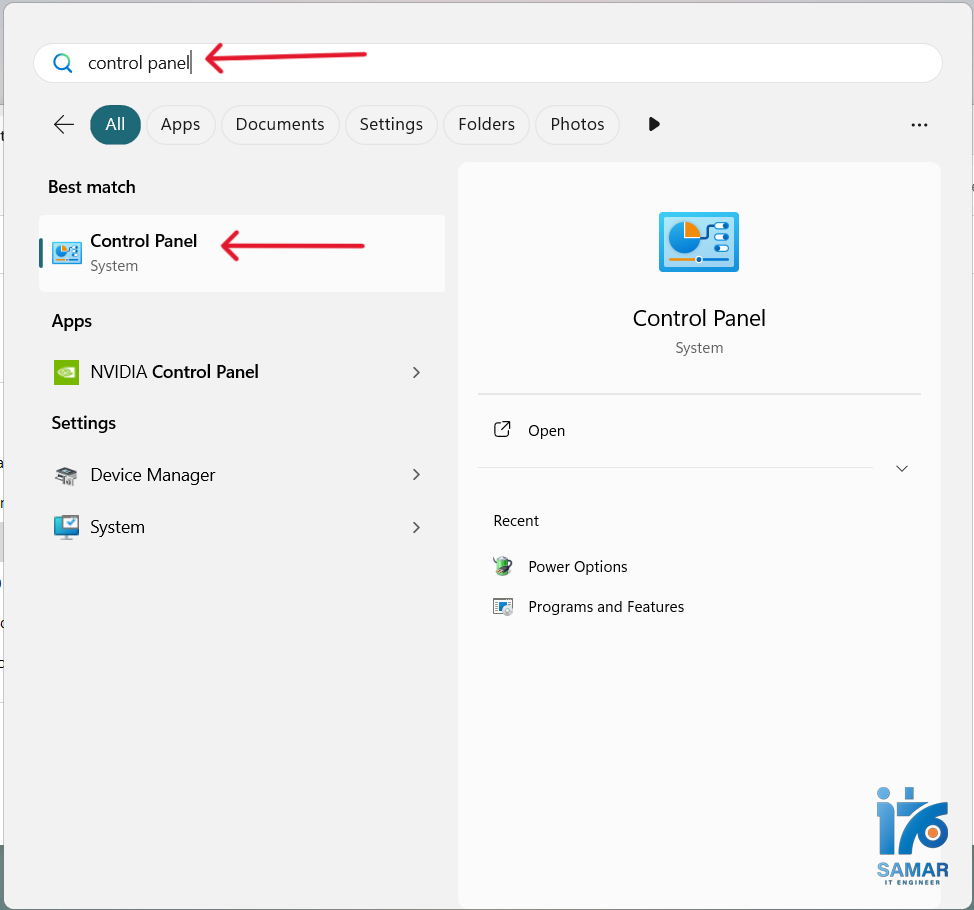Screen dimensions: 974x910
Task: Expand NVIDIA Control Panel result chevron
Action: pyautogui.click(x=416, y=372)
